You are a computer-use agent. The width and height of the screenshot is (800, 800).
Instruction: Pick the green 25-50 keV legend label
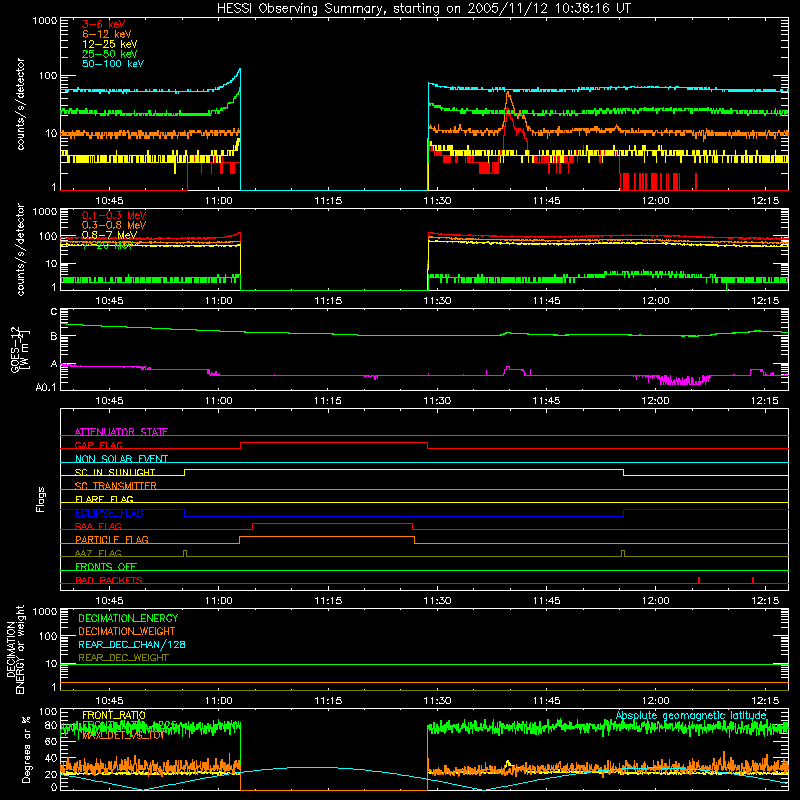click(109, 54)
